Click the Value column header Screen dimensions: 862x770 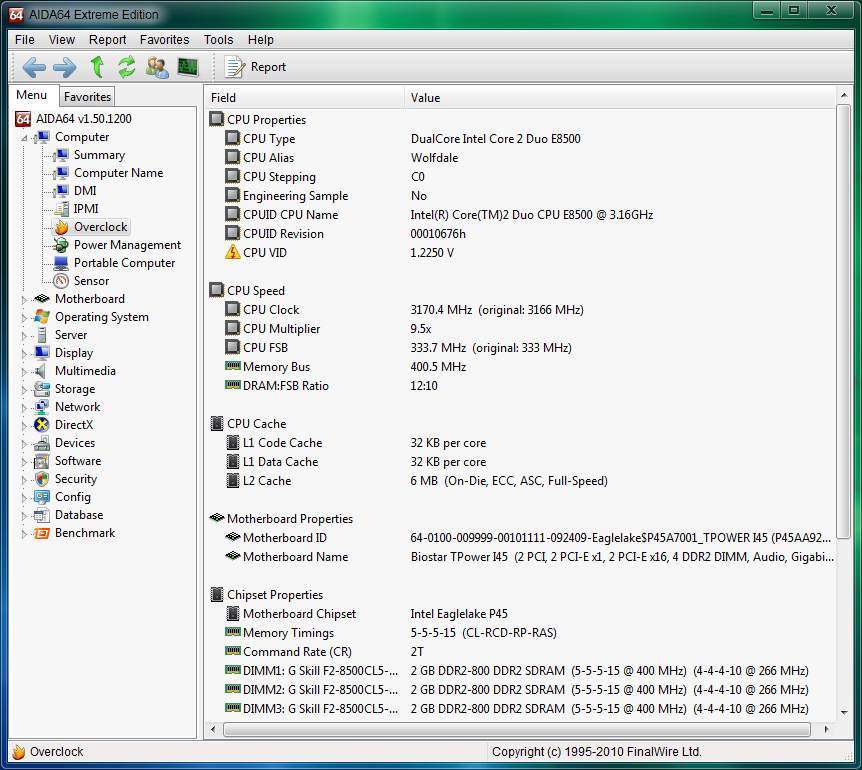tap(620, 97)
